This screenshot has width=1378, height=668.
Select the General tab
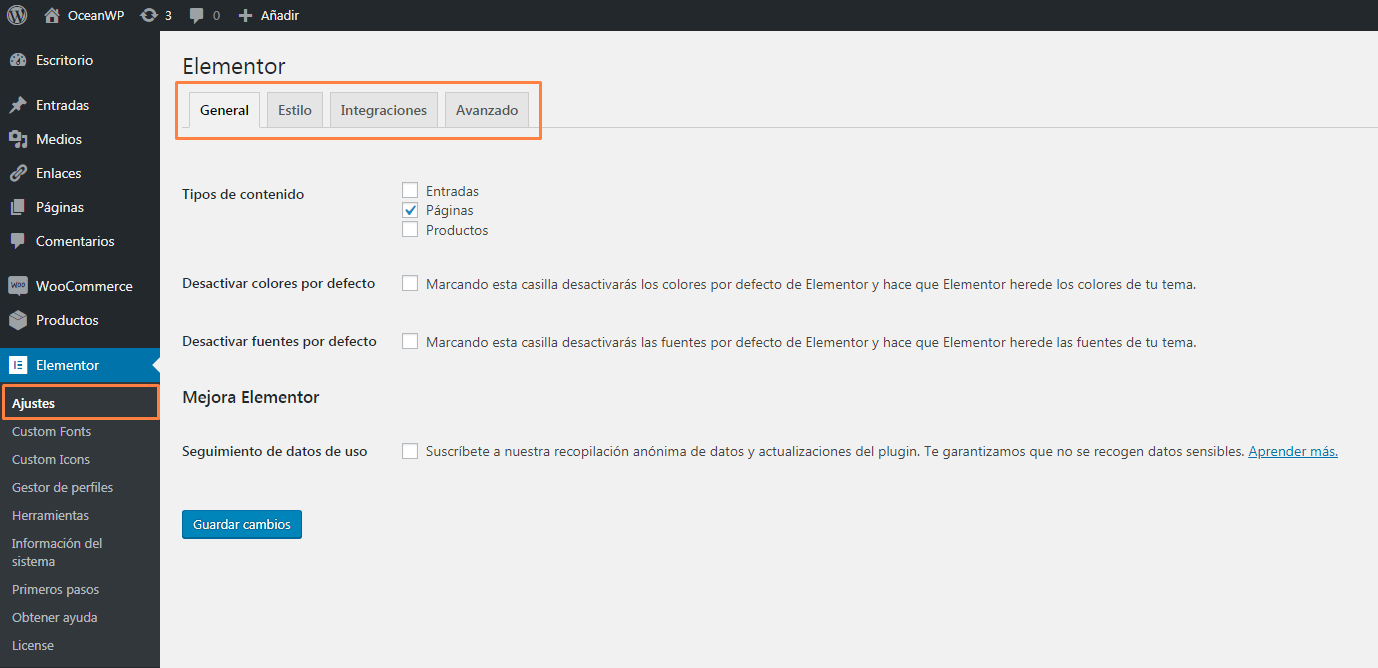tap(224, 110)
